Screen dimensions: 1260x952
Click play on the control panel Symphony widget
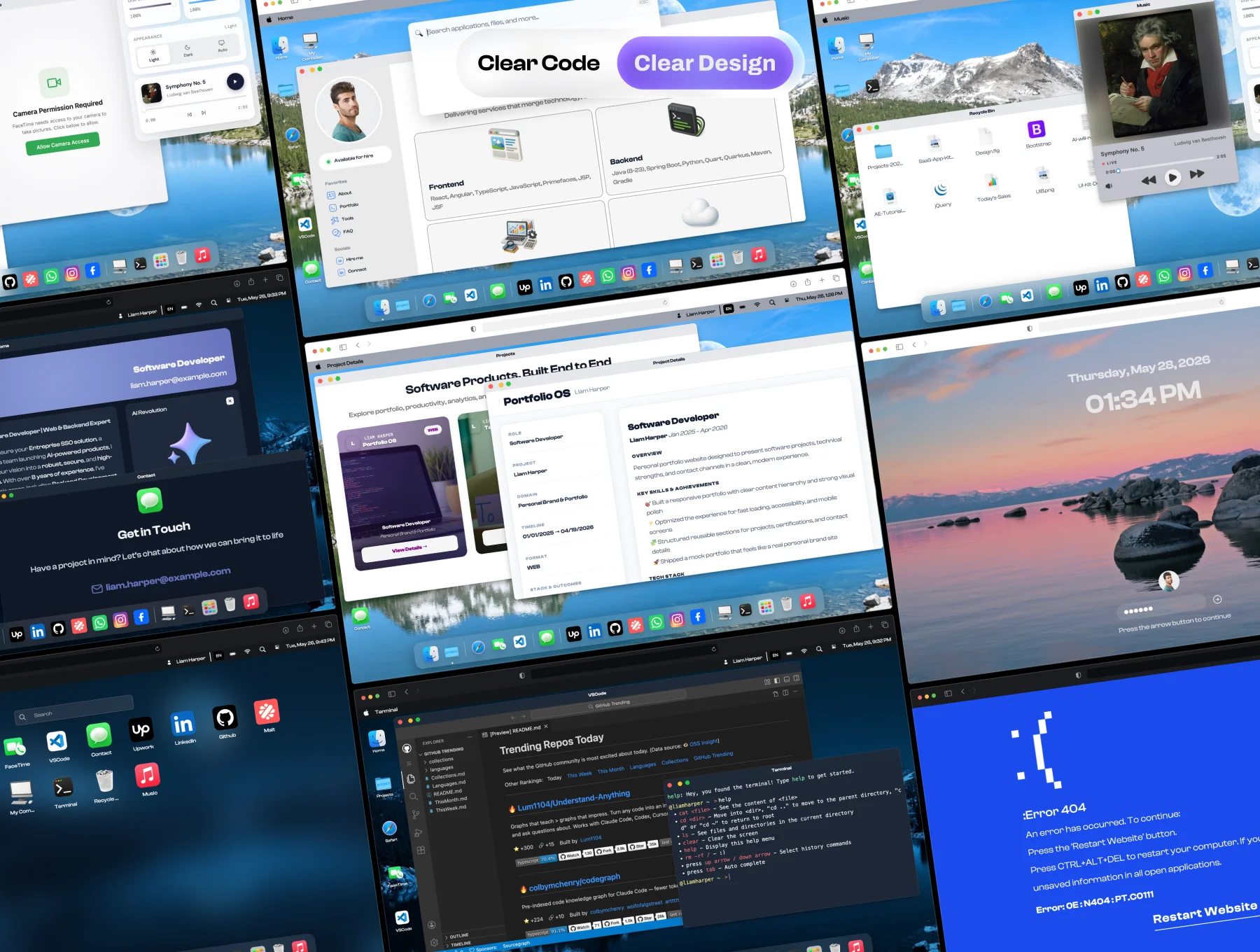[235, 82]
